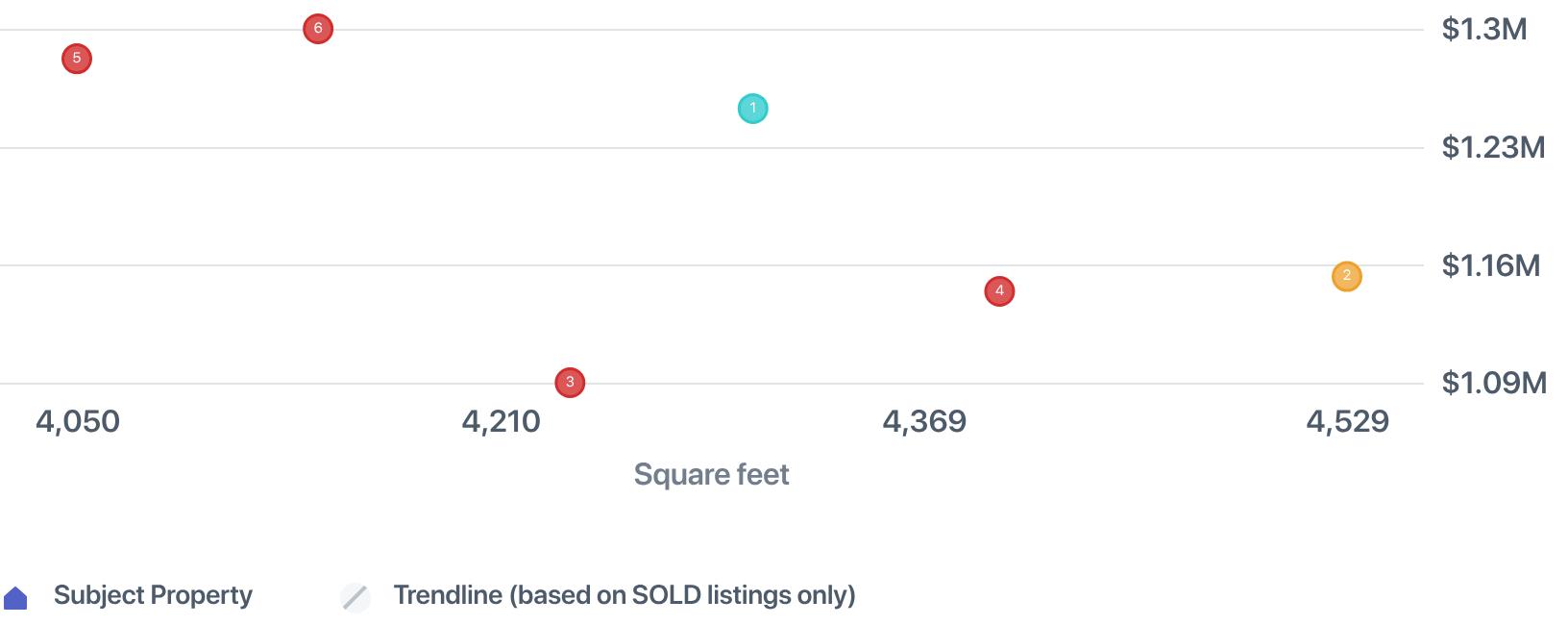
Task: Click the 4,050 x-axis label
Action: (x=78, y=421)
